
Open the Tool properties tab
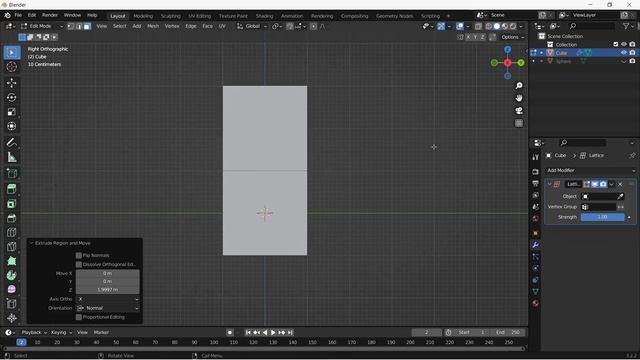tap(536, 157)
